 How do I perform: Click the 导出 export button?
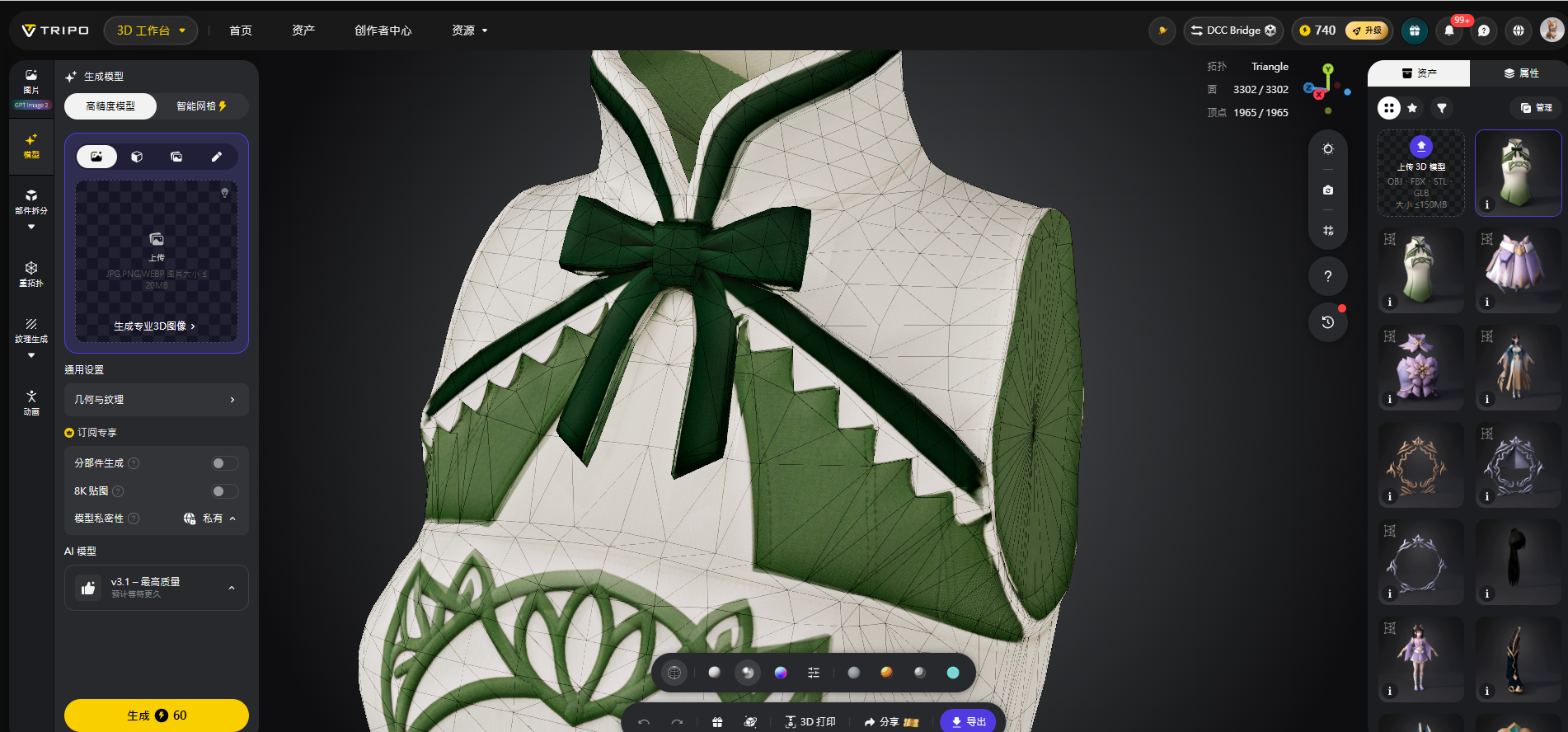pyautogui.click(x=969, y=722)
